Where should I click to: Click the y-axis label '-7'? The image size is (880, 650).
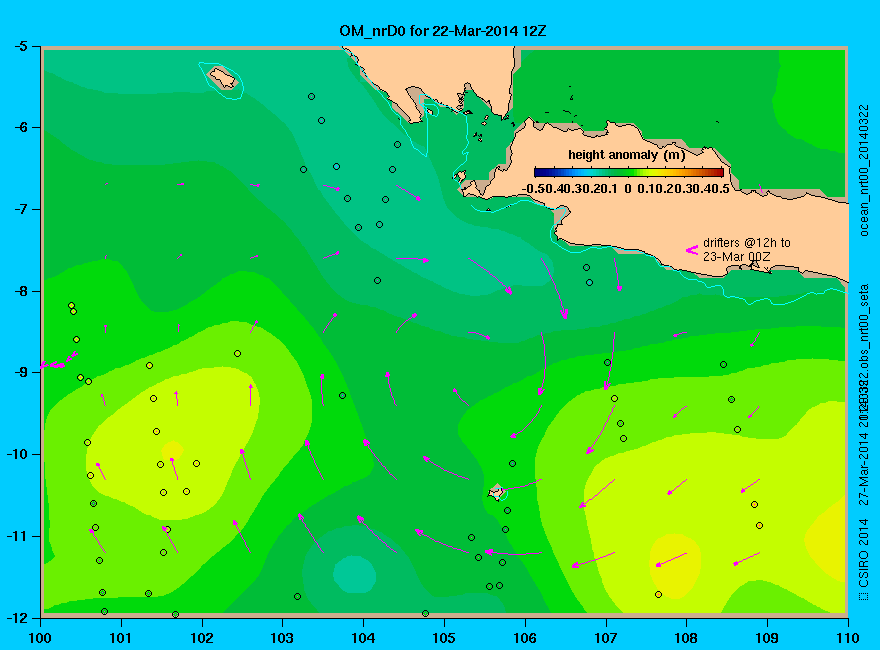pyautogui.click(x=21, y=209)
